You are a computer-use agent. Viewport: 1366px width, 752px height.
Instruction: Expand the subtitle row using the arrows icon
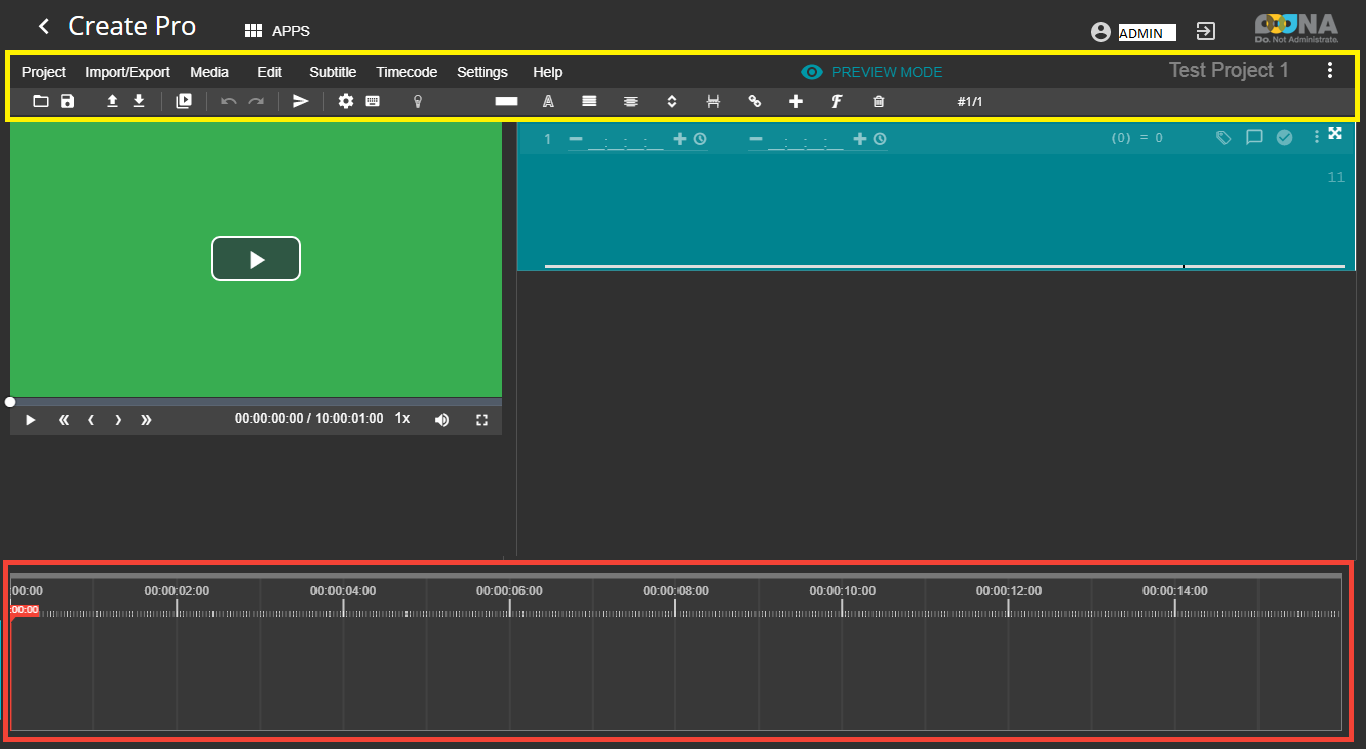pos(1335,133)
